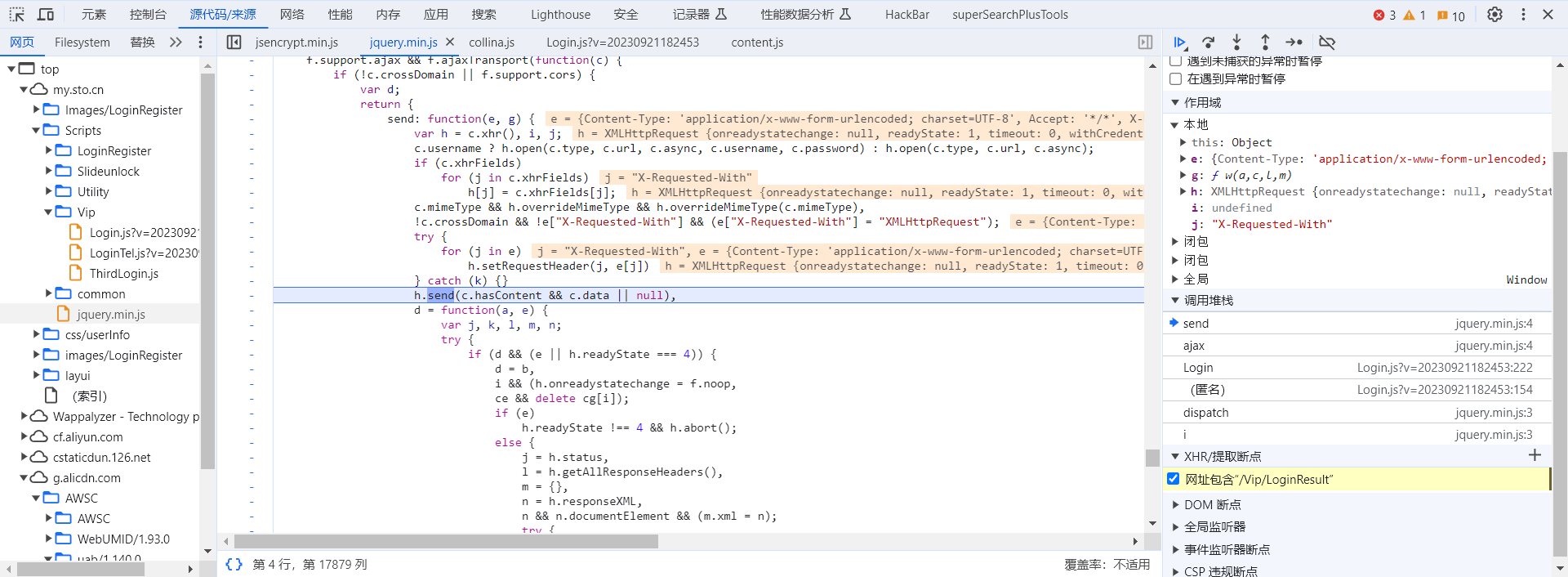Switch to the 控制台 Console tab
This screenshot has height=577, width=1568.
coord(148,14)
